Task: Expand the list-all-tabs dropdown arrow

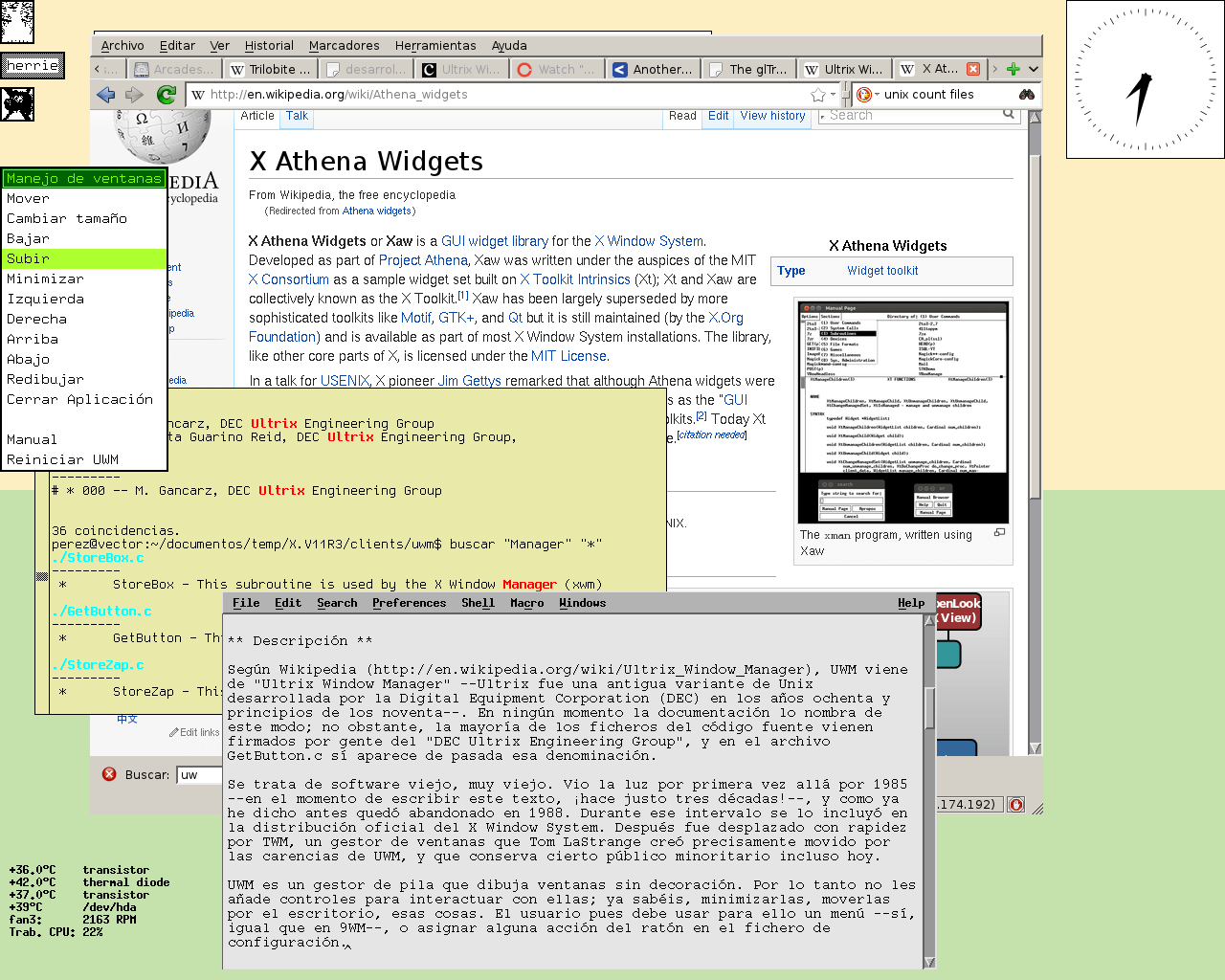Action: click(x=1034, y=69)
